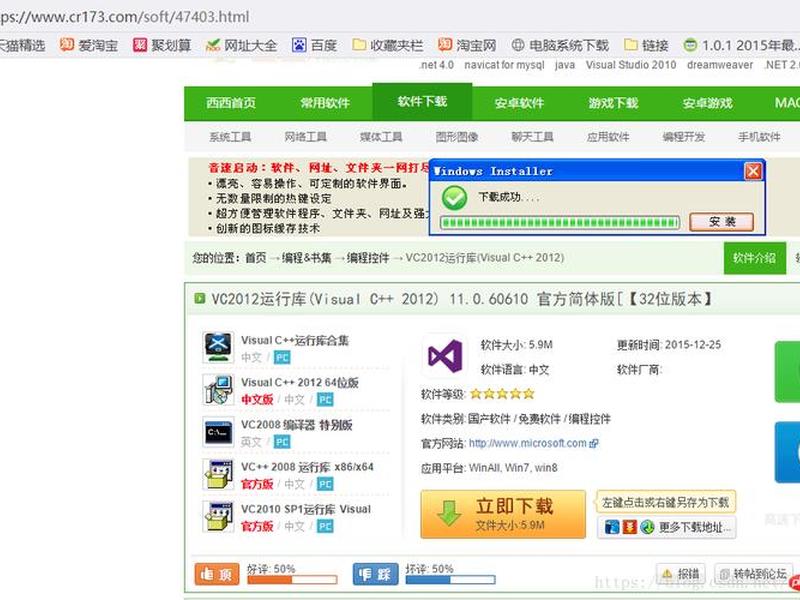Click the Visual C++运行库合集 icon
Image resolution: width=800 pixels, height=600 pixels.
point(218,347)
